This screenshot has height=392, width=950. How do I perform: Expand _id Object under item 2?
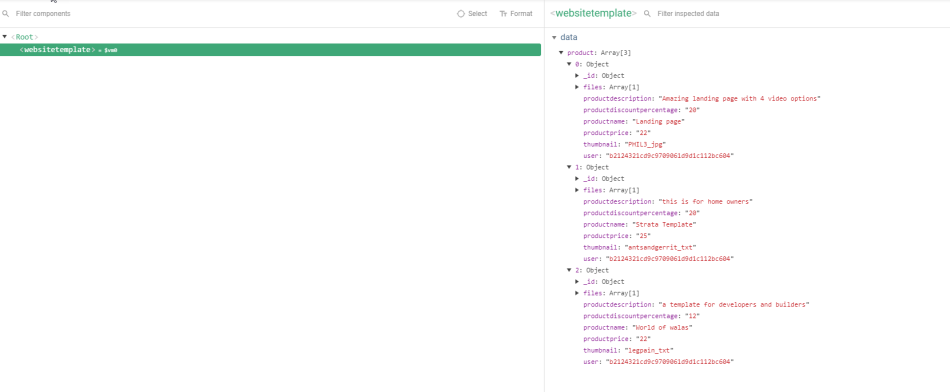577,282
